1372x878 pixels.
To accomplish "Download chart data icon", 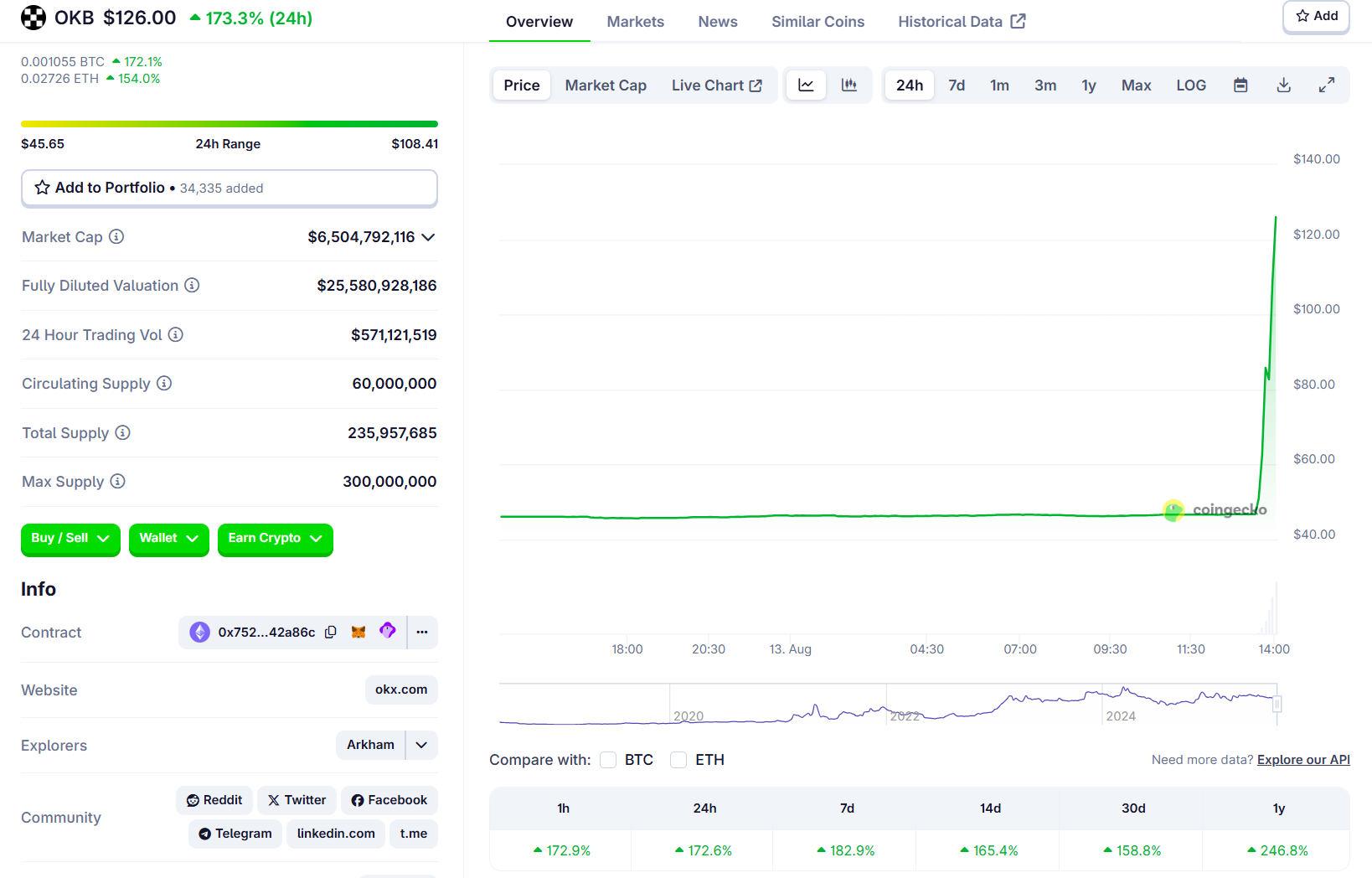I will pyautogui.click(x=1283, y=85).
